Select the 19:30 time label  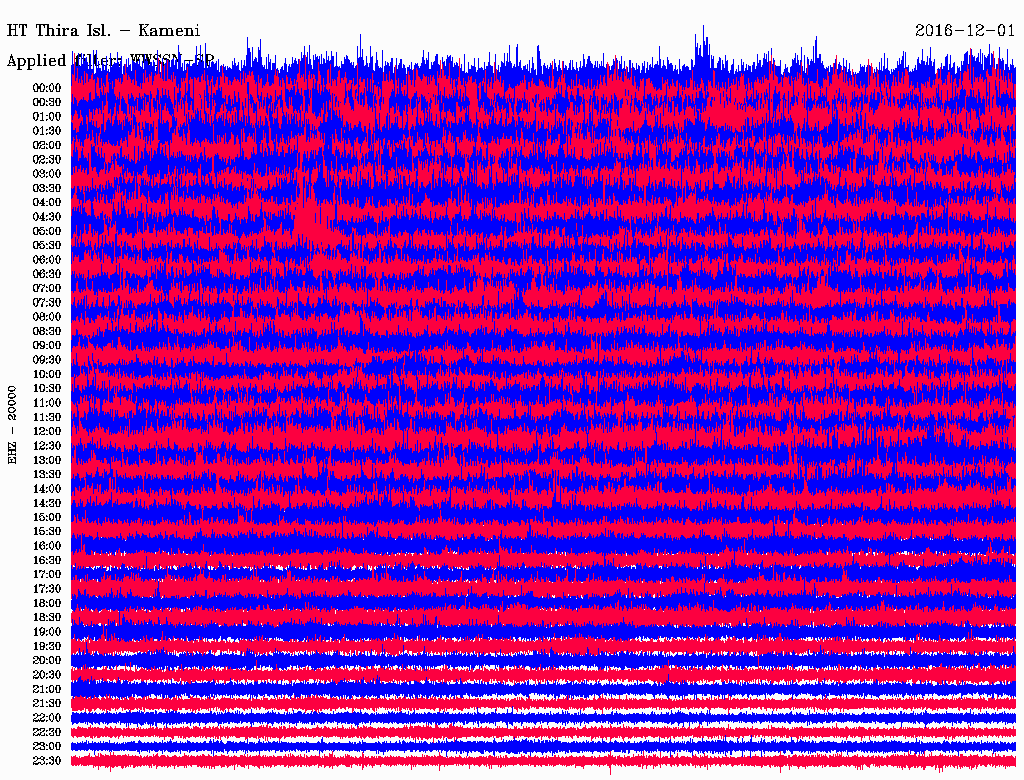click(x=47, y=647)
